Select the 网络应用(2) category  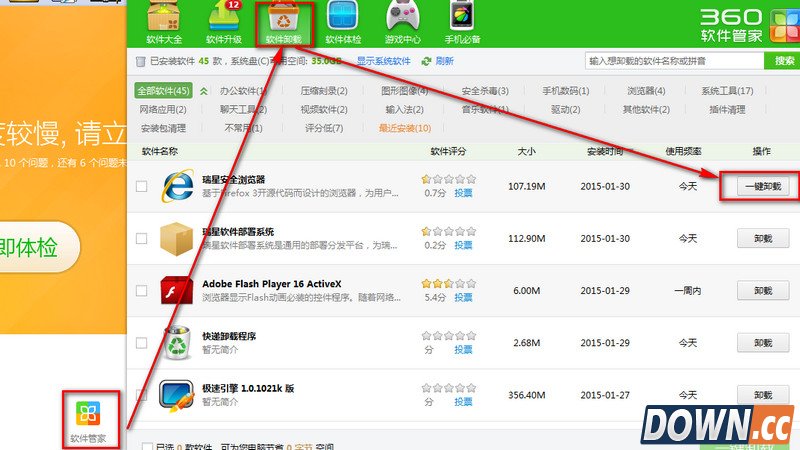(x=163, y=109)
